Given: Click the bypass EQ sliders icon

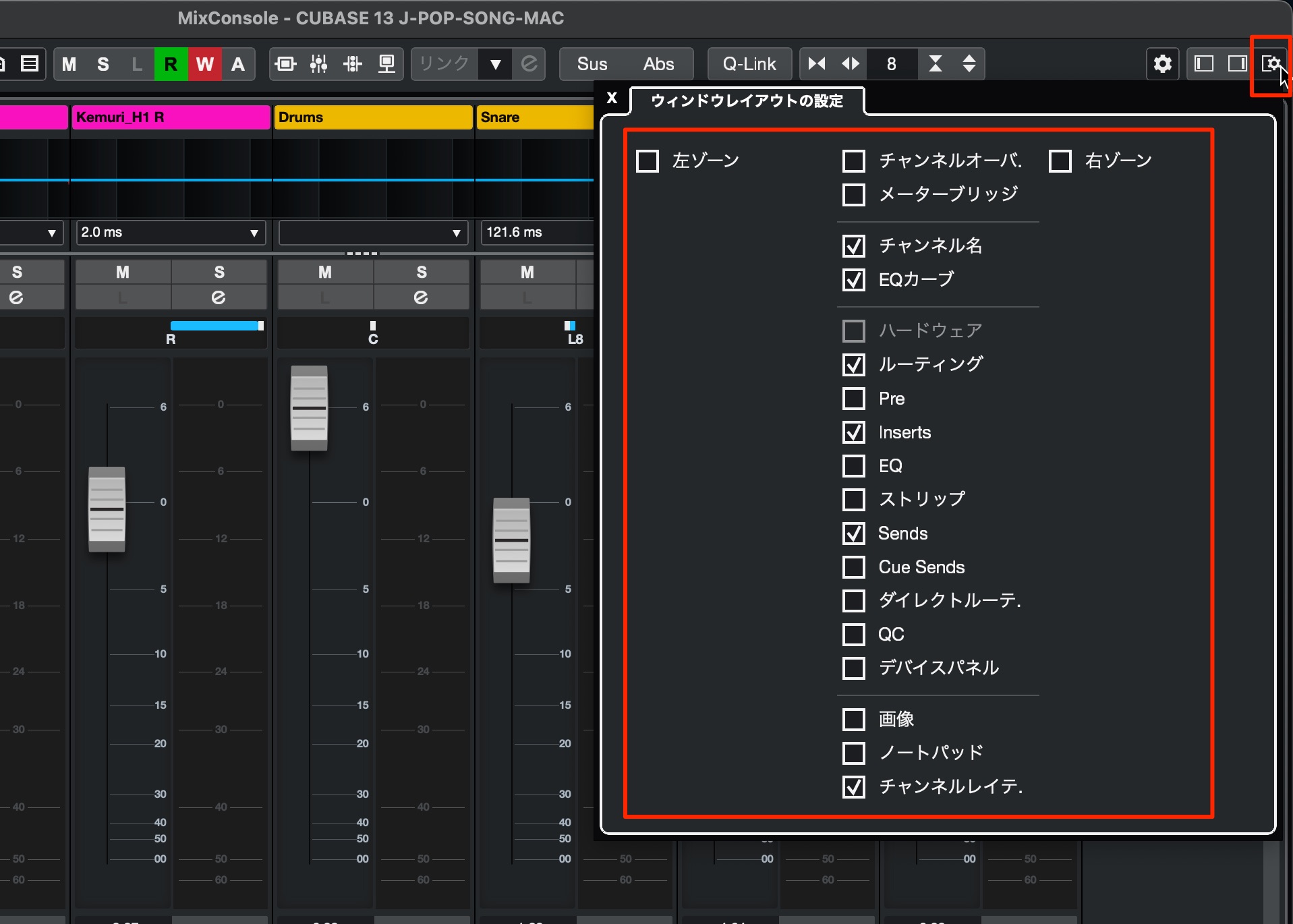Looking at the screenshot, I should pyautogui.click(x=319, y=64).
